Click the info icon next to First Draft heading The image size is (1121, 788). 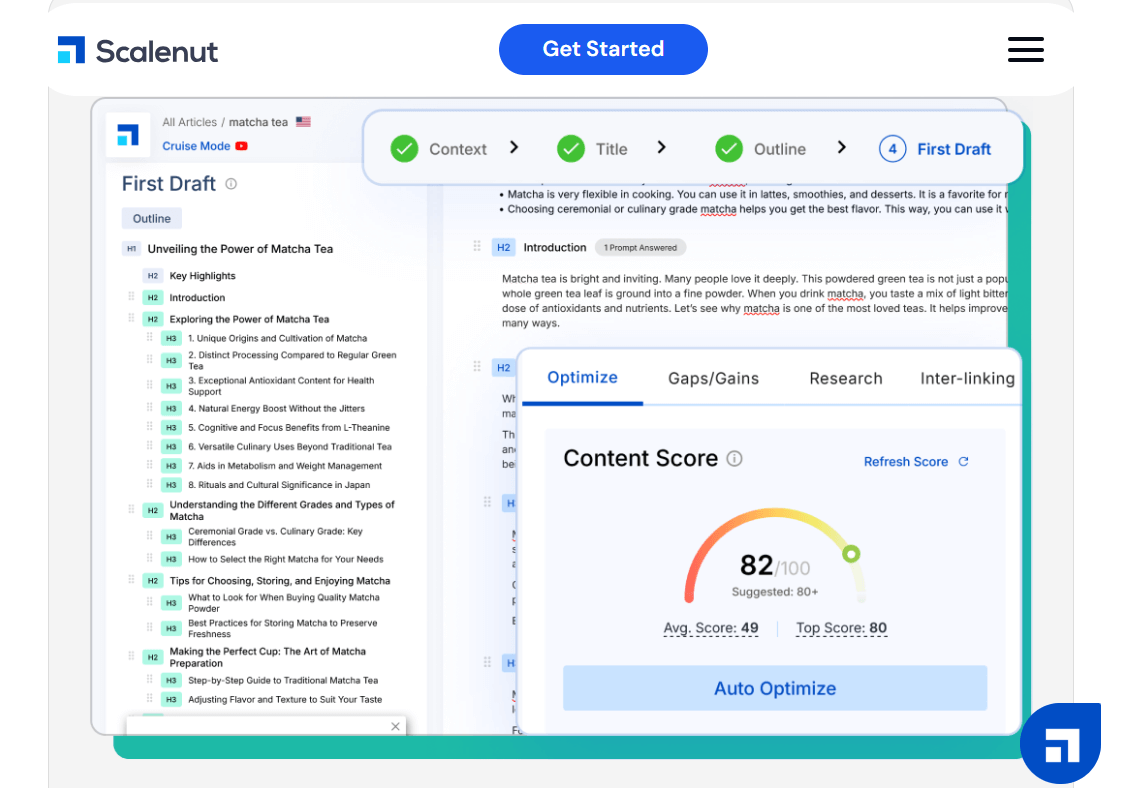(x=231, y=184)
